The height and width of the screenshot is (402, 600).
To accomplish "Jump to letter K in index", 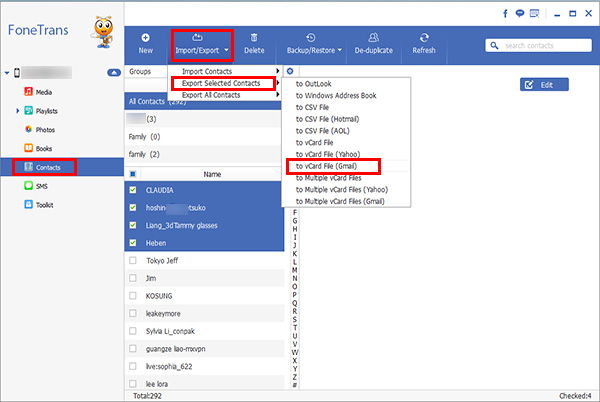I will click(x=294, y=254).
